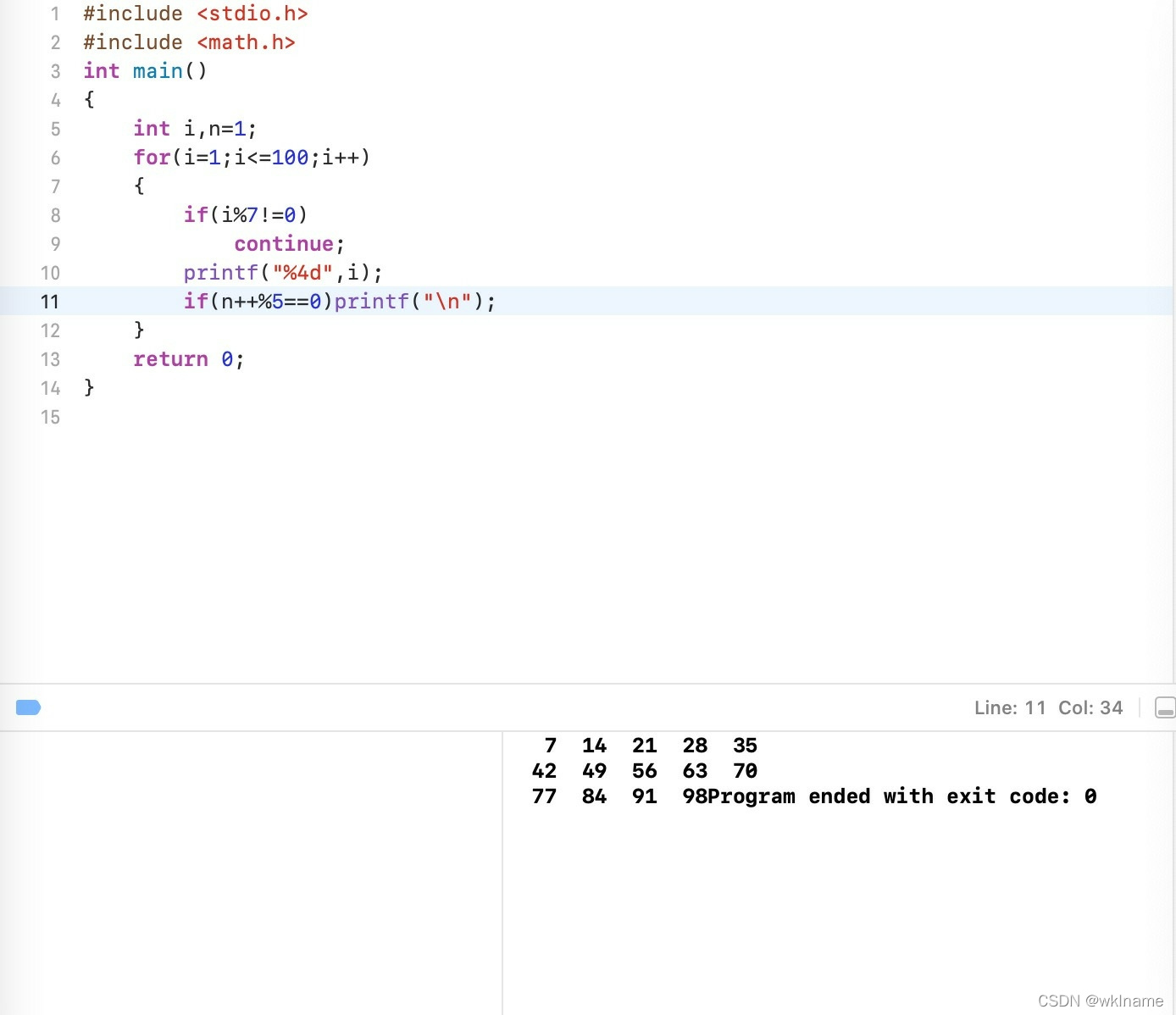Click the printf("%4d",i); statement
This screenshot has width=1176, height=1015.
click(283, 273)
